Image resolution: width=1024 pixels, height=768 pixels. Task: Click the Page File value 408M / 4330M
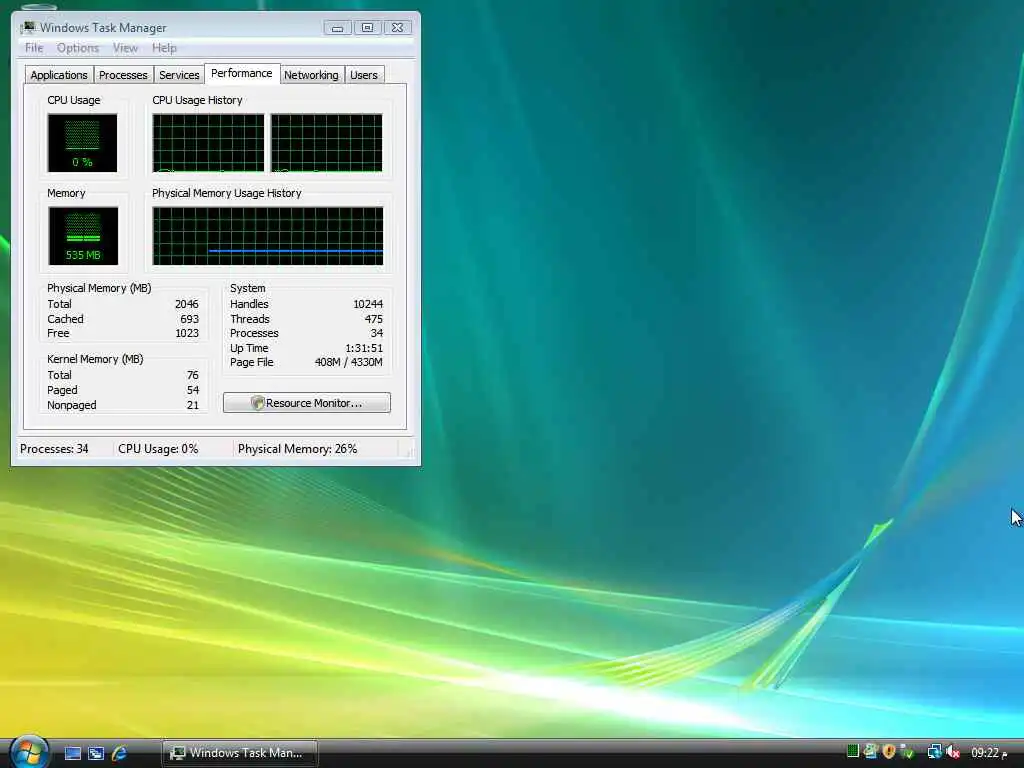pyautogui.click(x=349, y=362)
